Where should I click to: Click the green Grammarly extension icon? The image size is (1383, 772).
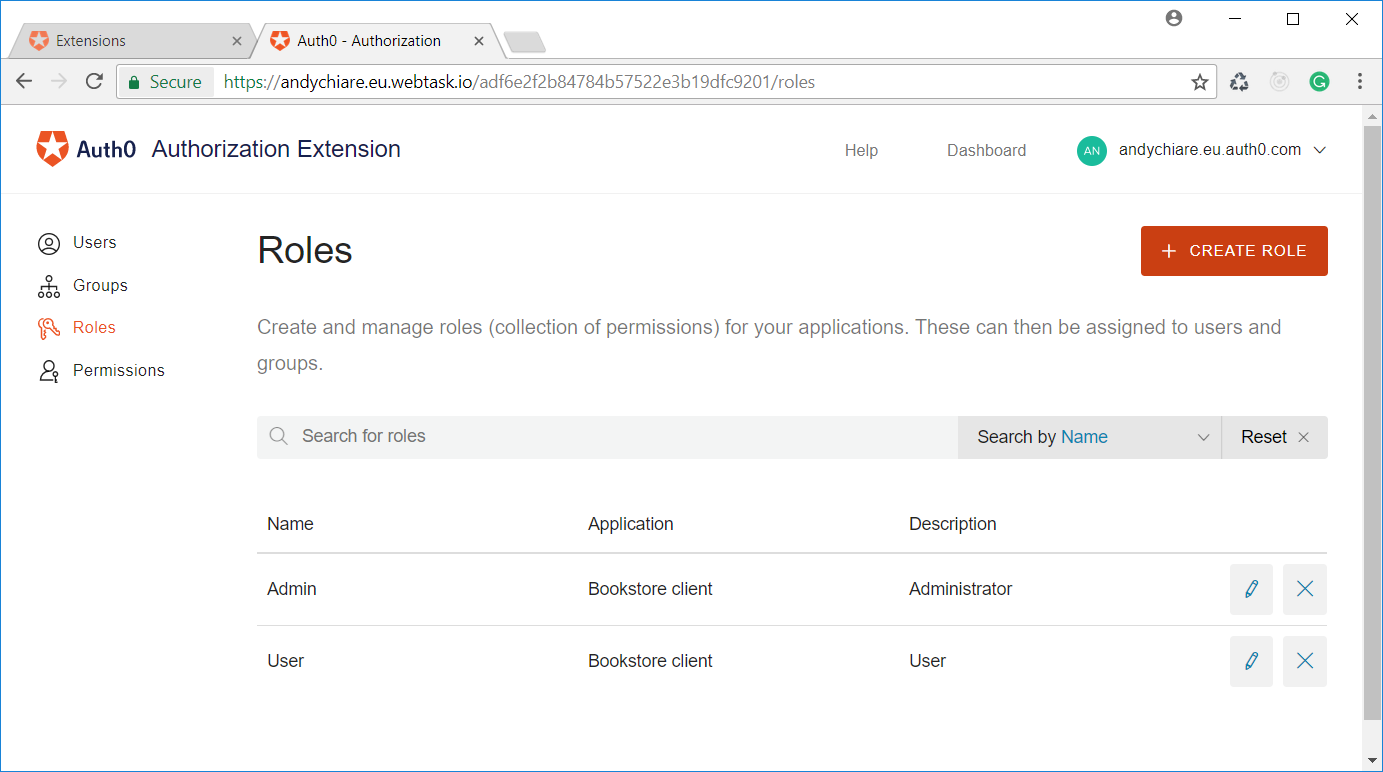[1319, 82]
